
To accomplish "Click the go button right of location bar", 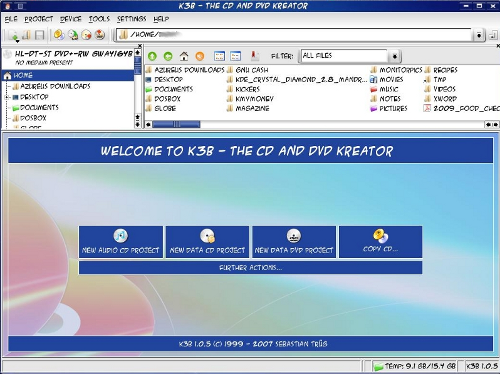I will tap(493, 35).
